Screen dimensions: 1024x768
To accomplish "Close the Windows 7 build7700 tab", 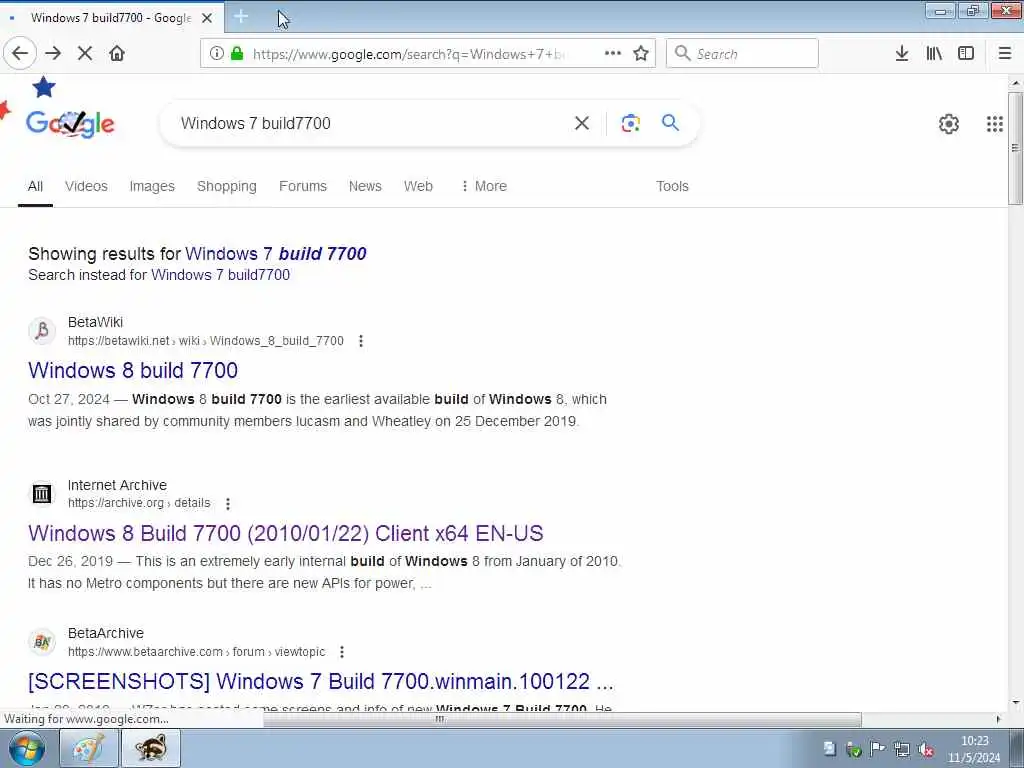I will click(x=207, y=18).
